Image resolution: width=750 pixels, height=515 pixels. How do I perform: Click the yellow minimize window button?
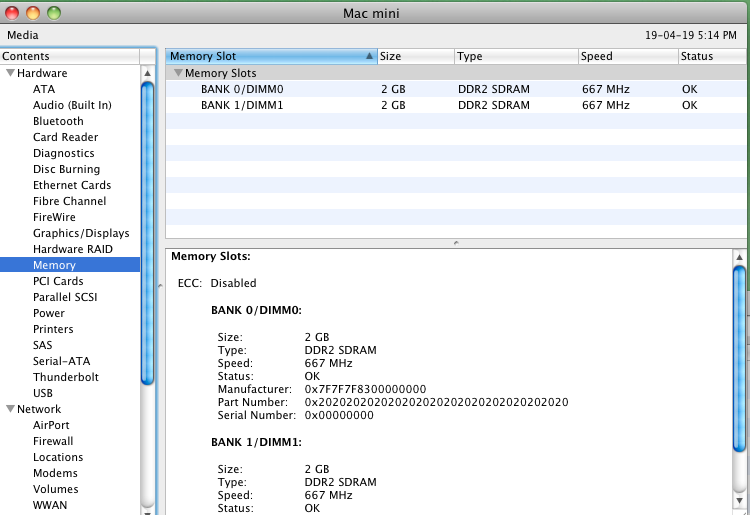33,13
